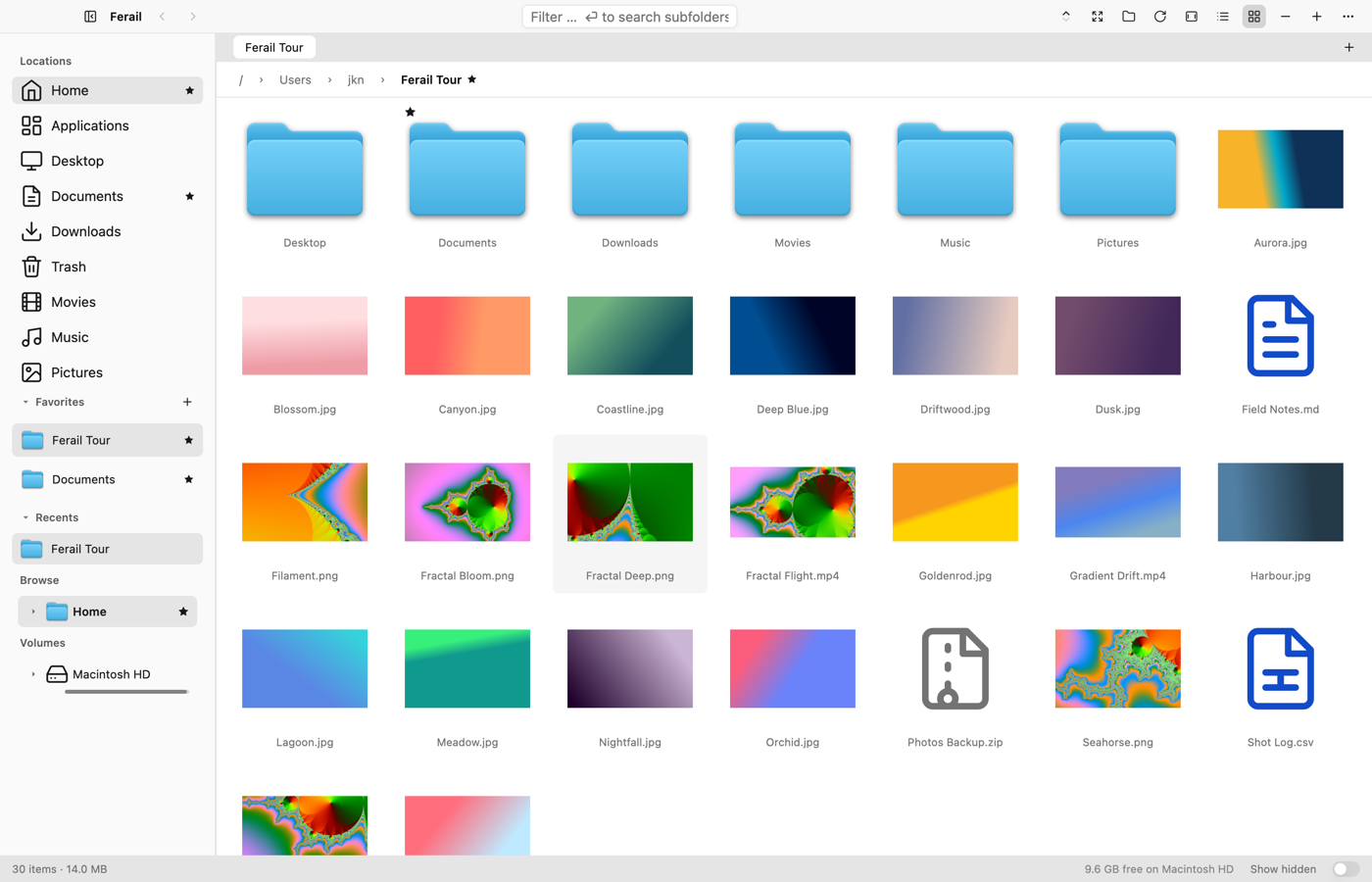Go forward with the right arrow
This screenshot has width=1372, height=882.
(x=193, y=17)
